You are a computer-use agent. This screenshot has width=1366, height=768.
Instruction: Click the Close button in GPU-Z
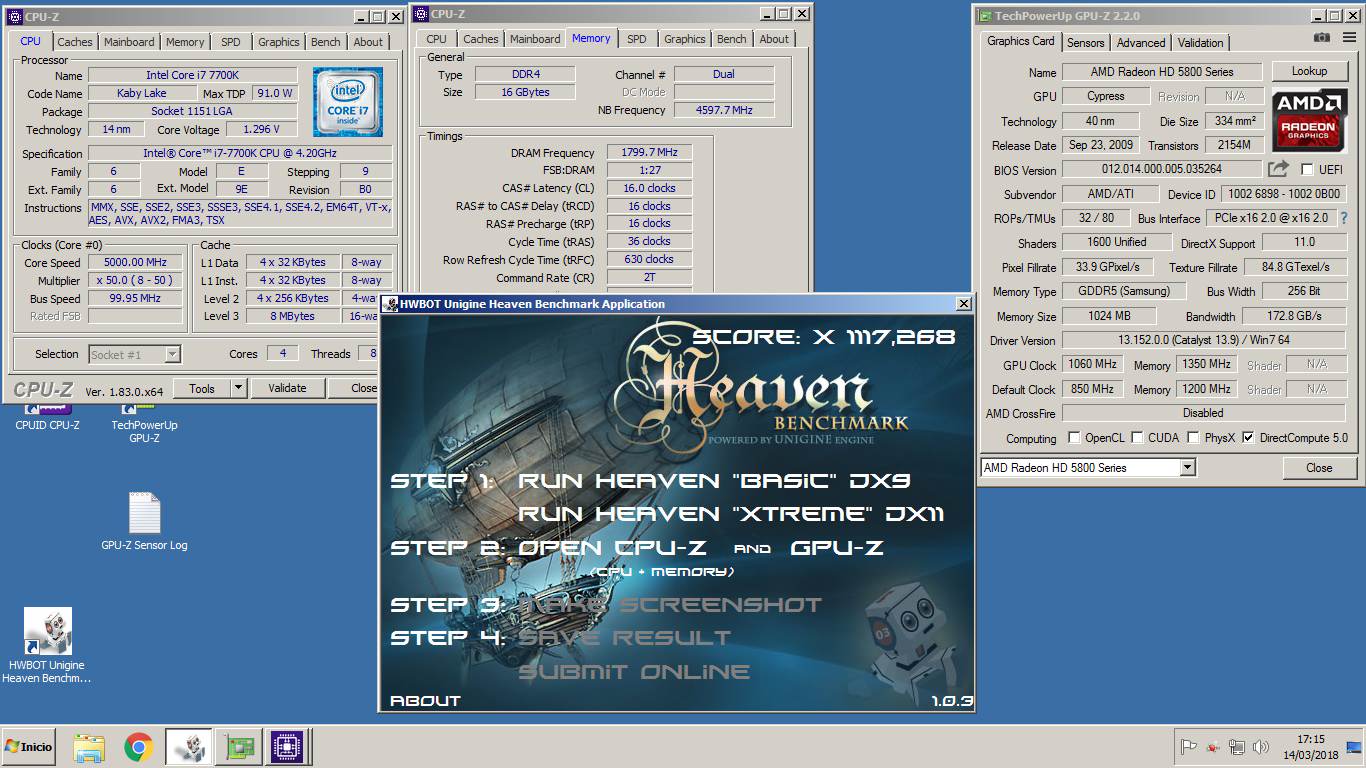point(1319,468)
